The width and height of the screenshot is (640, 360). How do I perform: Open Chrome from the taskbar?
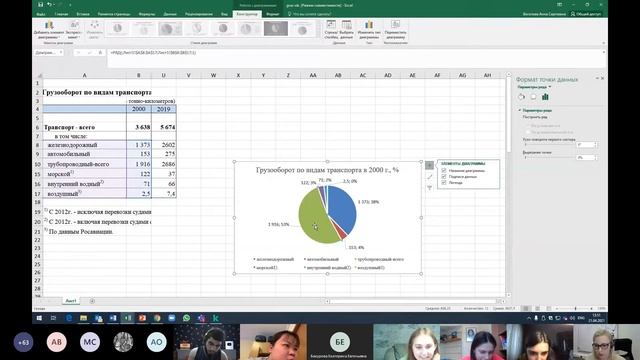point(157,318)
